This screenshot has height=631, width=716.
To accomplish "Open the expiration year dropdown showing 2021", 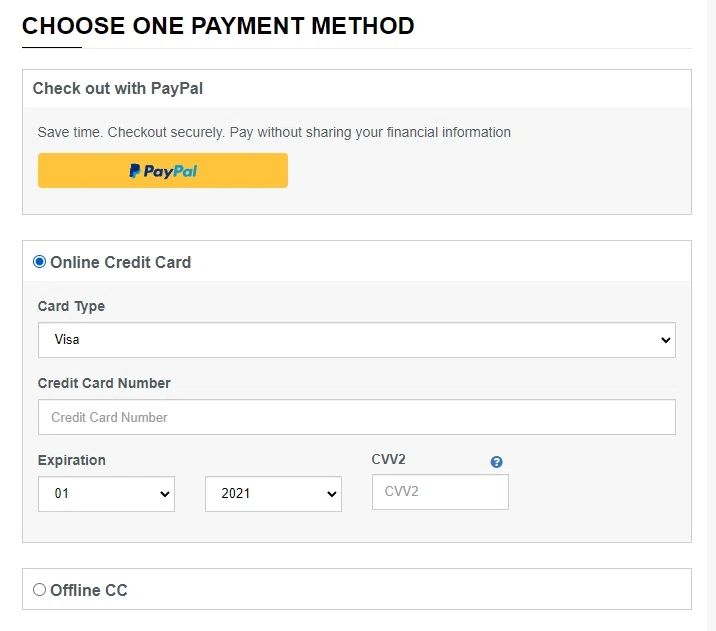I will click(272, 494).
